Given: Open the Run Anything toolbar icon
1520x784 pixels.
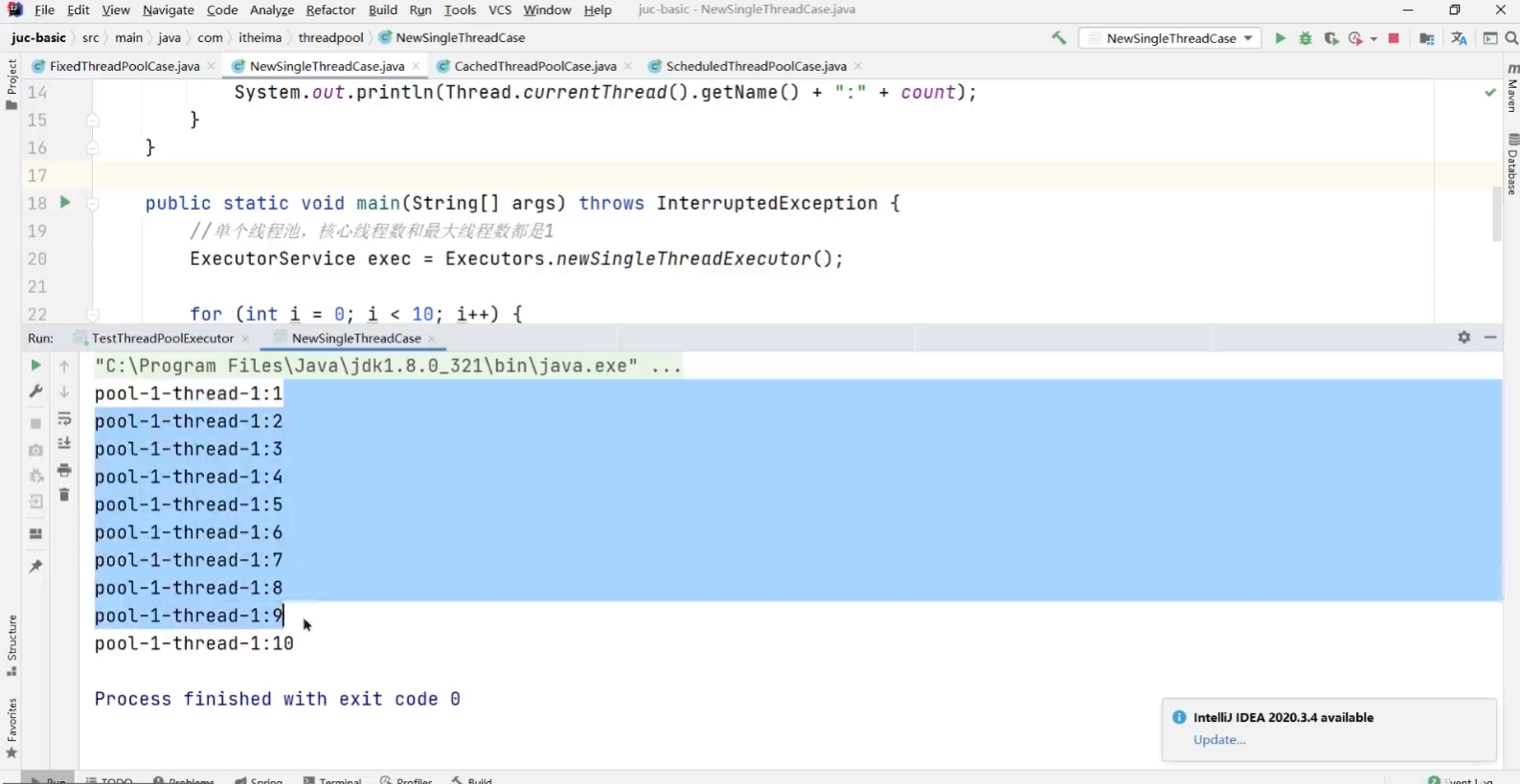Looking at the screenshot, I should 1490,38.
